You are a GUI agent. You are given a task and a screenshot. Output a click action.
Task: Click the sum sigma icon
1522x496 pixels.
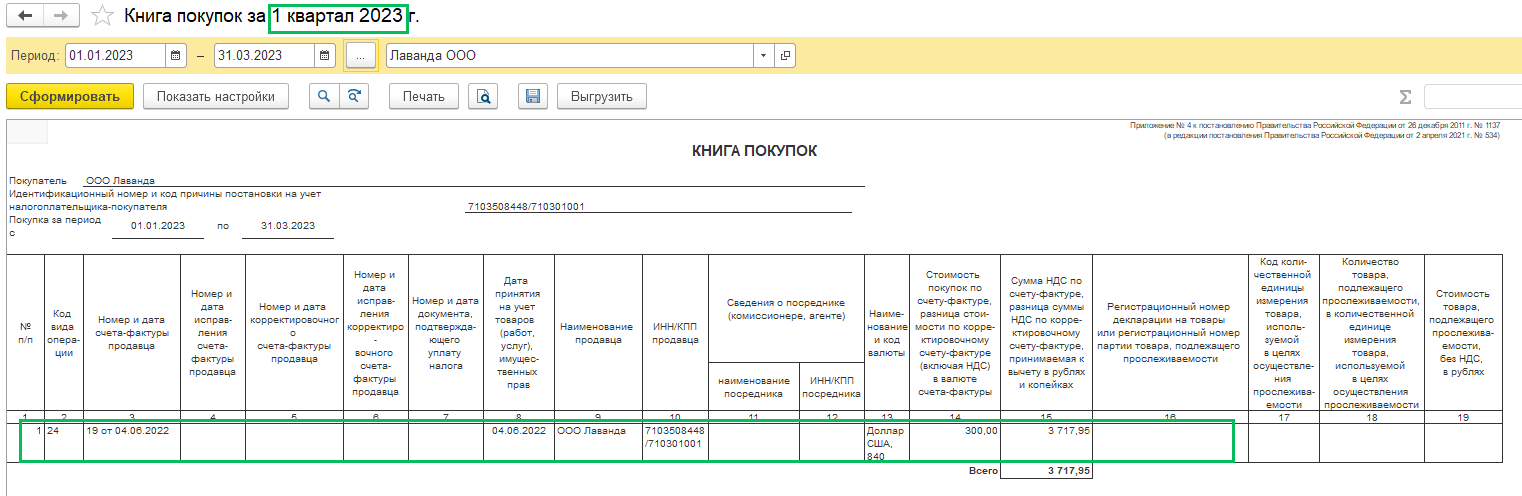[x=1405, y=97]
